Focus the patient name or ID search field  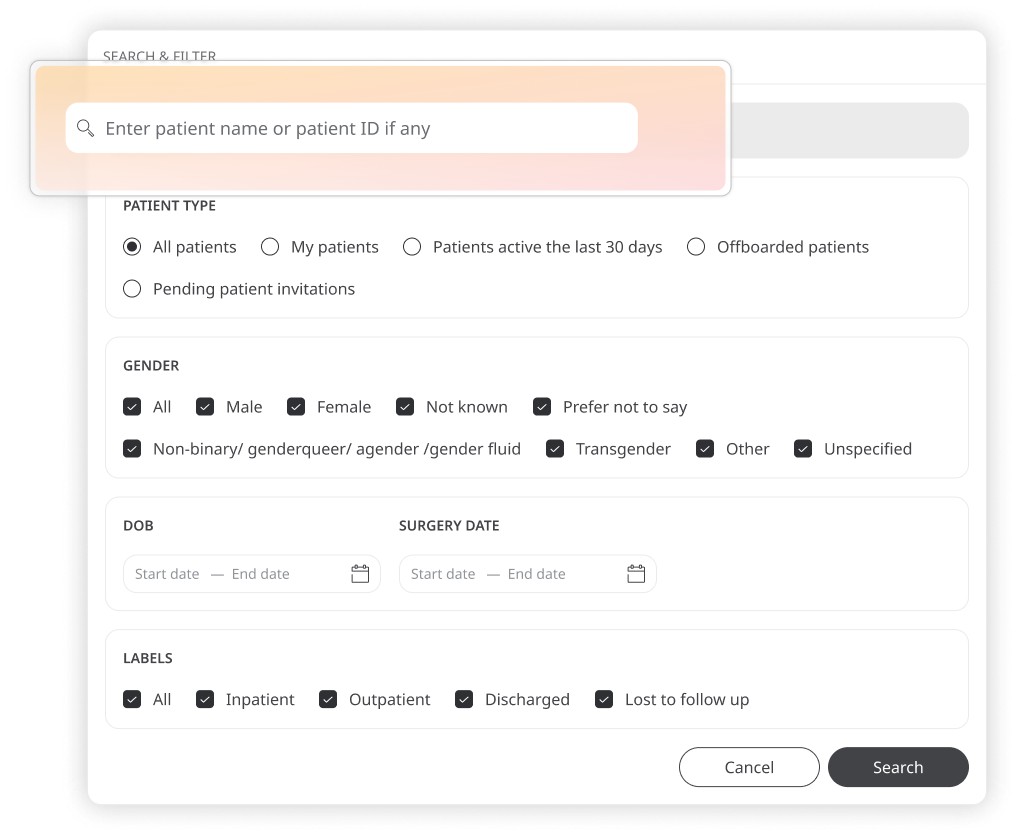point(352,128)
